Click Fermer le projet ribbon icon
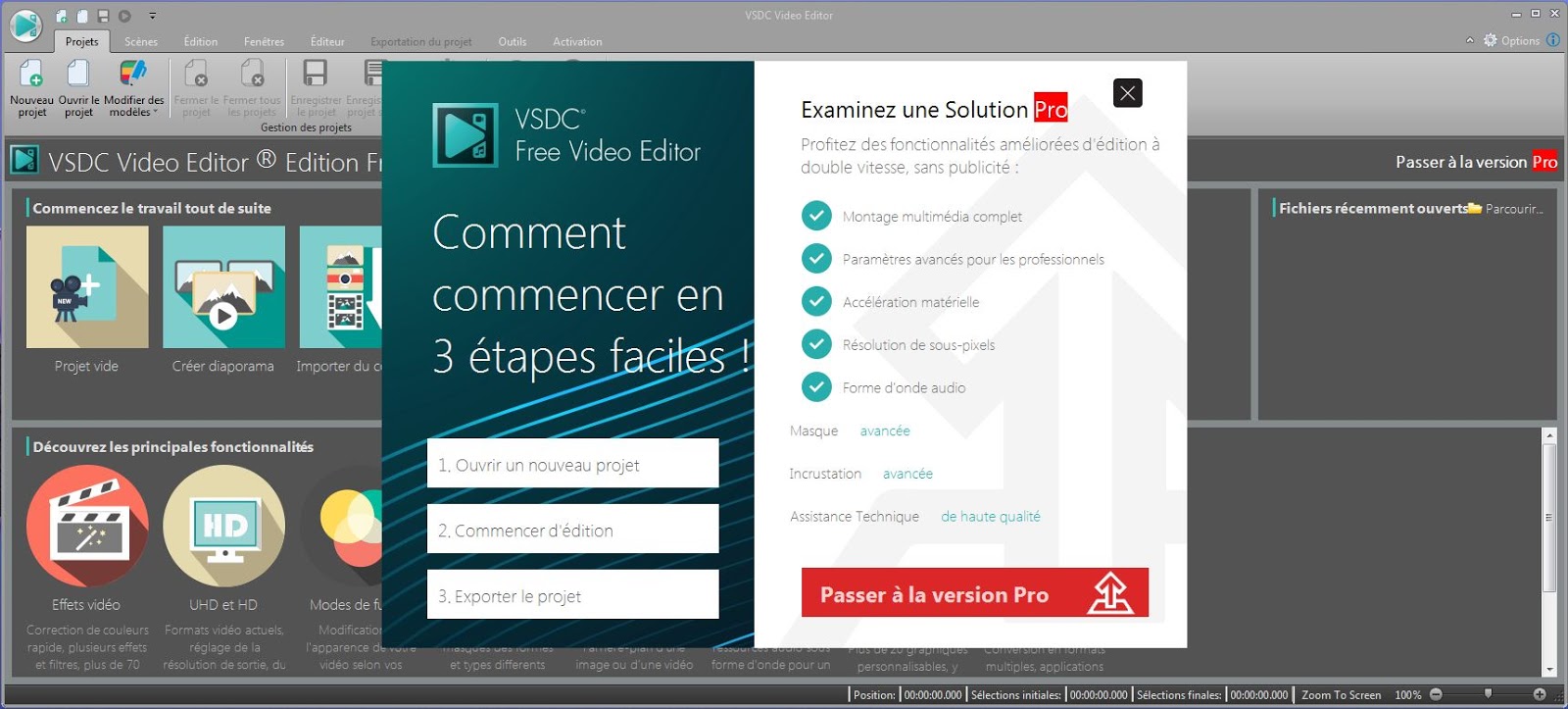This screenshot has width=1568, height=709. (x=196, y=87)
